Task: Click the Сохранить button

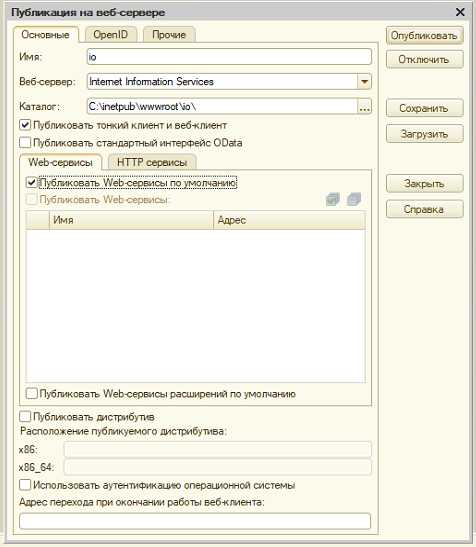Action: coord(425,108)
